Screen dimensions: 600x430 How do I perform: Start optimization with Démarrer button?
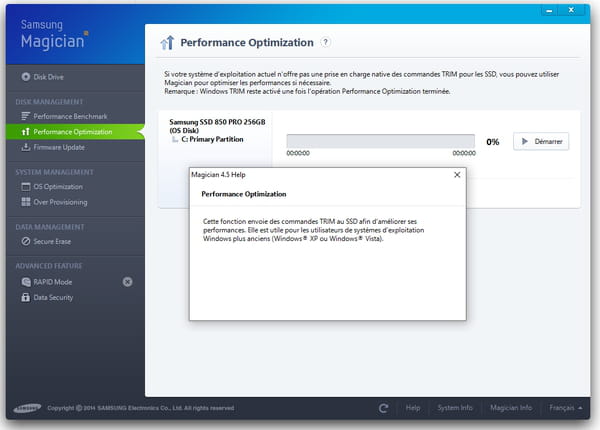(541, 142)
